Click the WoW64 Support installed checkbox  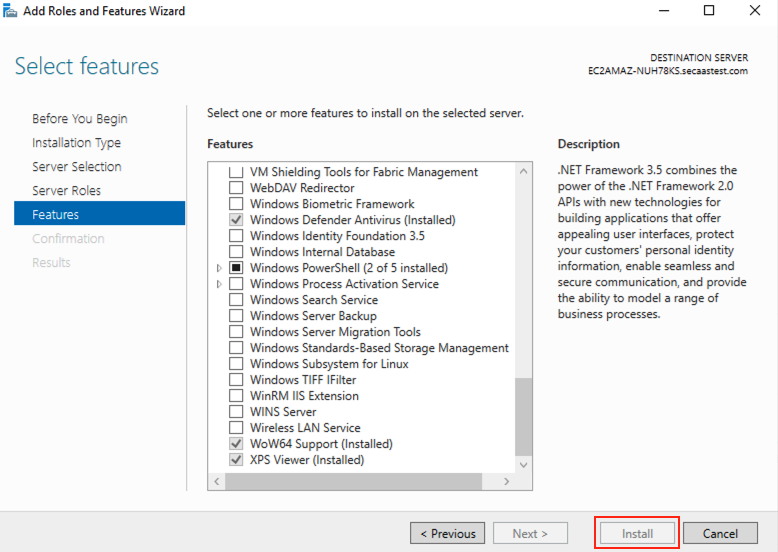236,443
